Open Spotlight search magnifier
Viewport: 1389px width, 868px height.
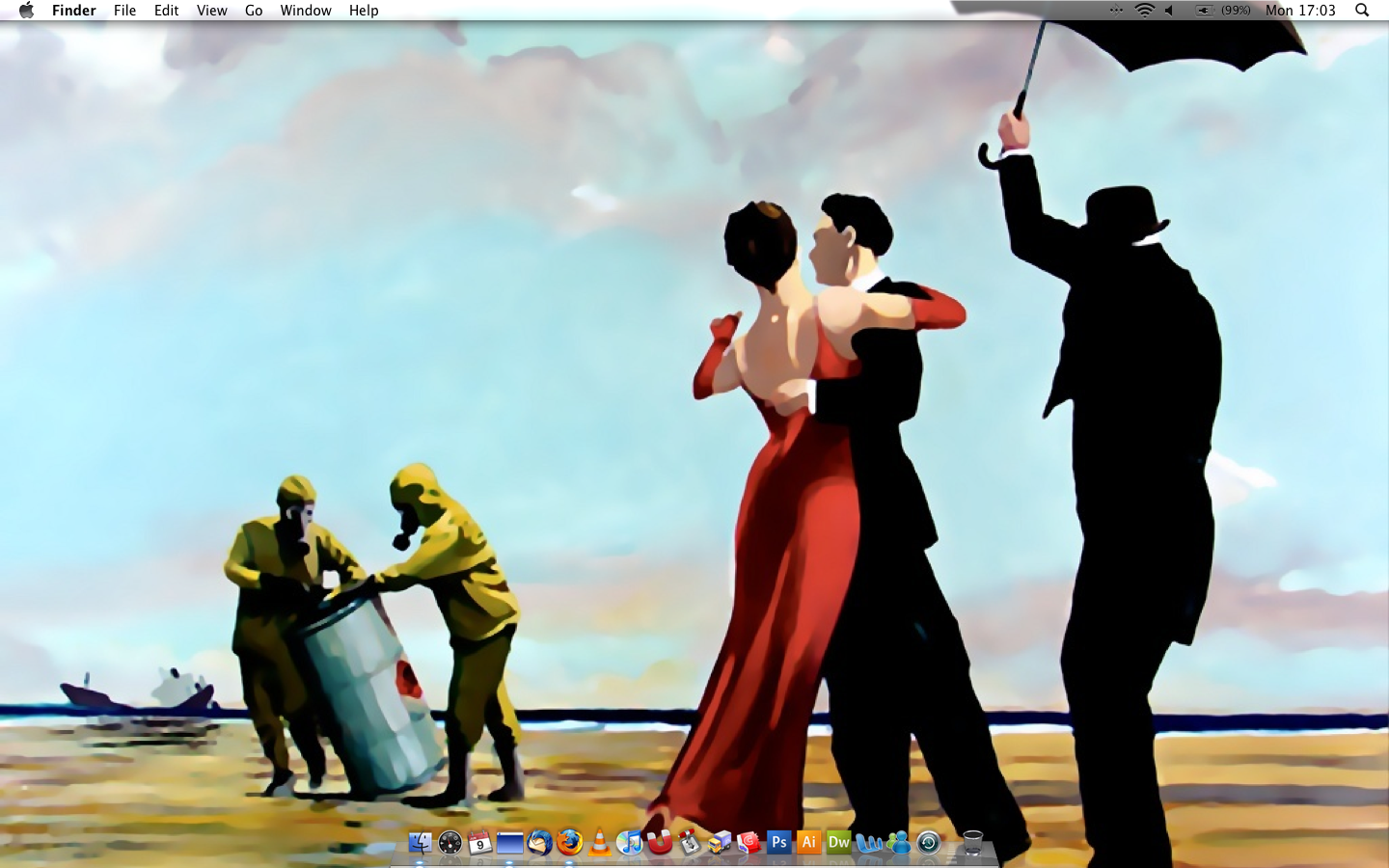(1362, 11)
